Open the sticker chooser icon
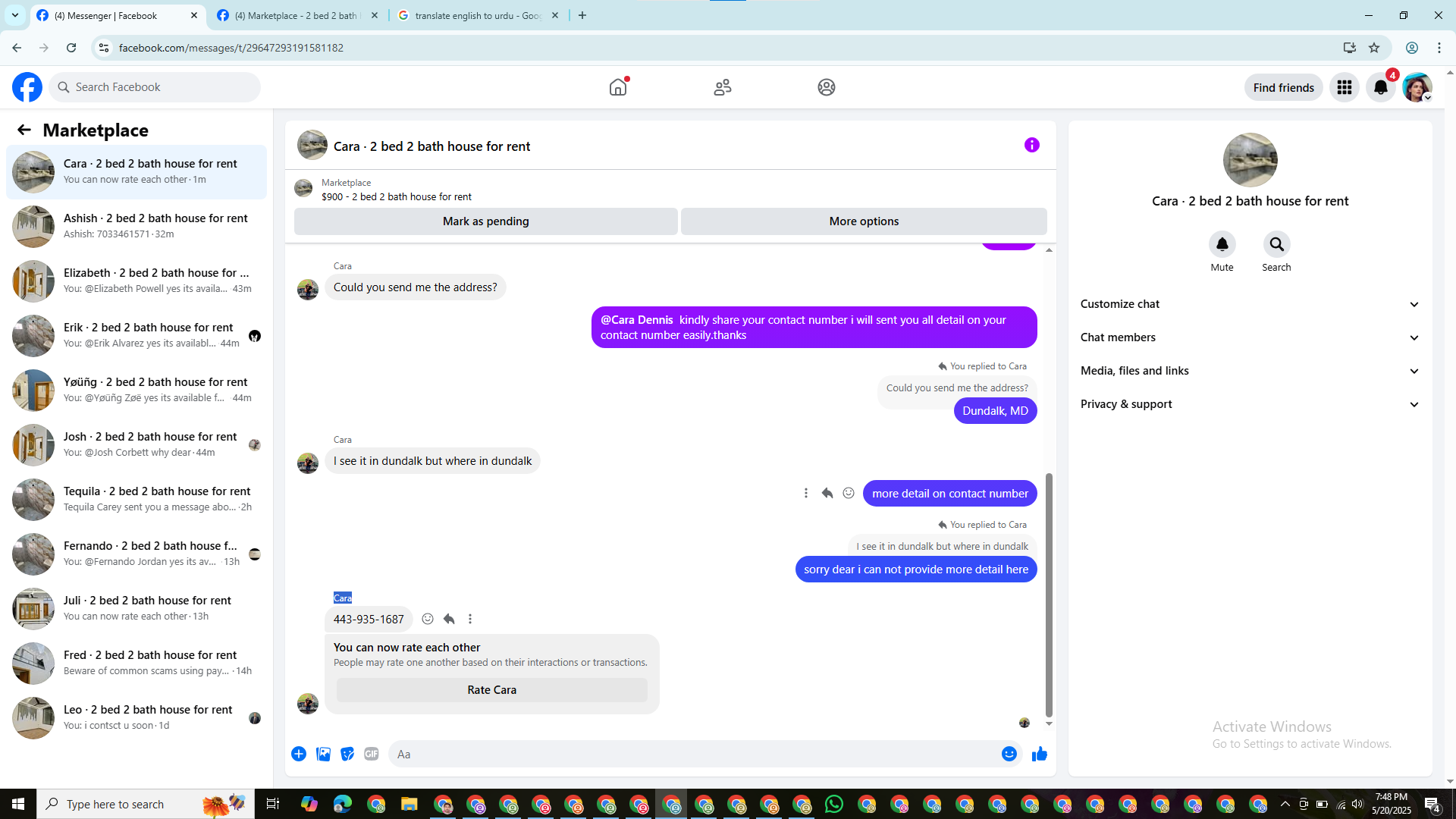The height and width of the screenshot is (819, 1456). (x=347, y=754)
